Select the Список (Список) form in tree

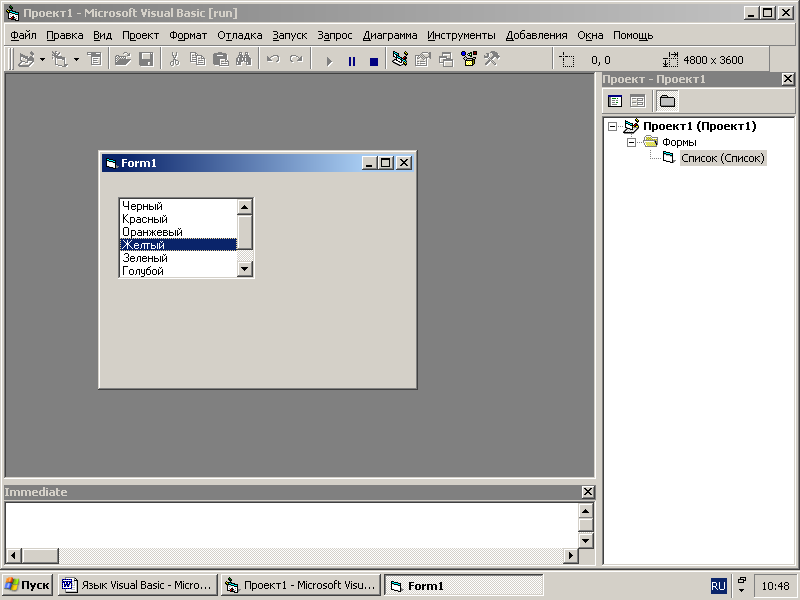pos(723,158)
